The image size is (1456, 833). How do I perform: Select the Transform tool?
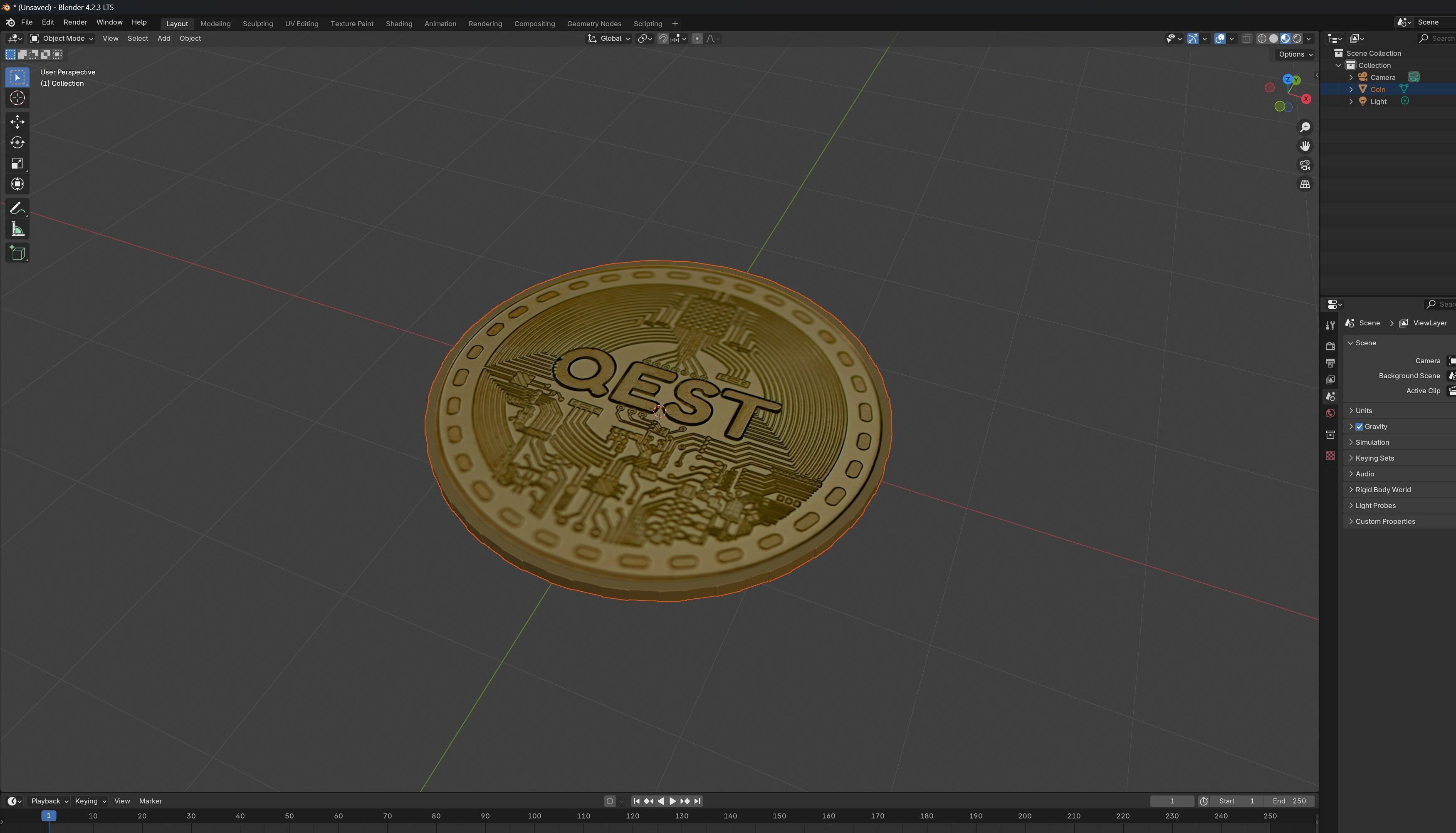[17, 184]
